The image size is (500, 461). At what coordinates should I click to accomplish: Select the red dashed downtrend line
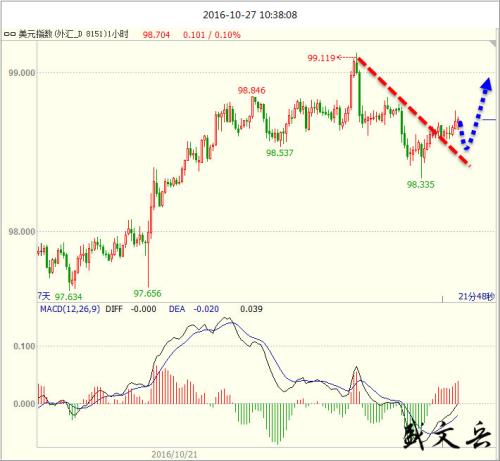coord(413,112)
